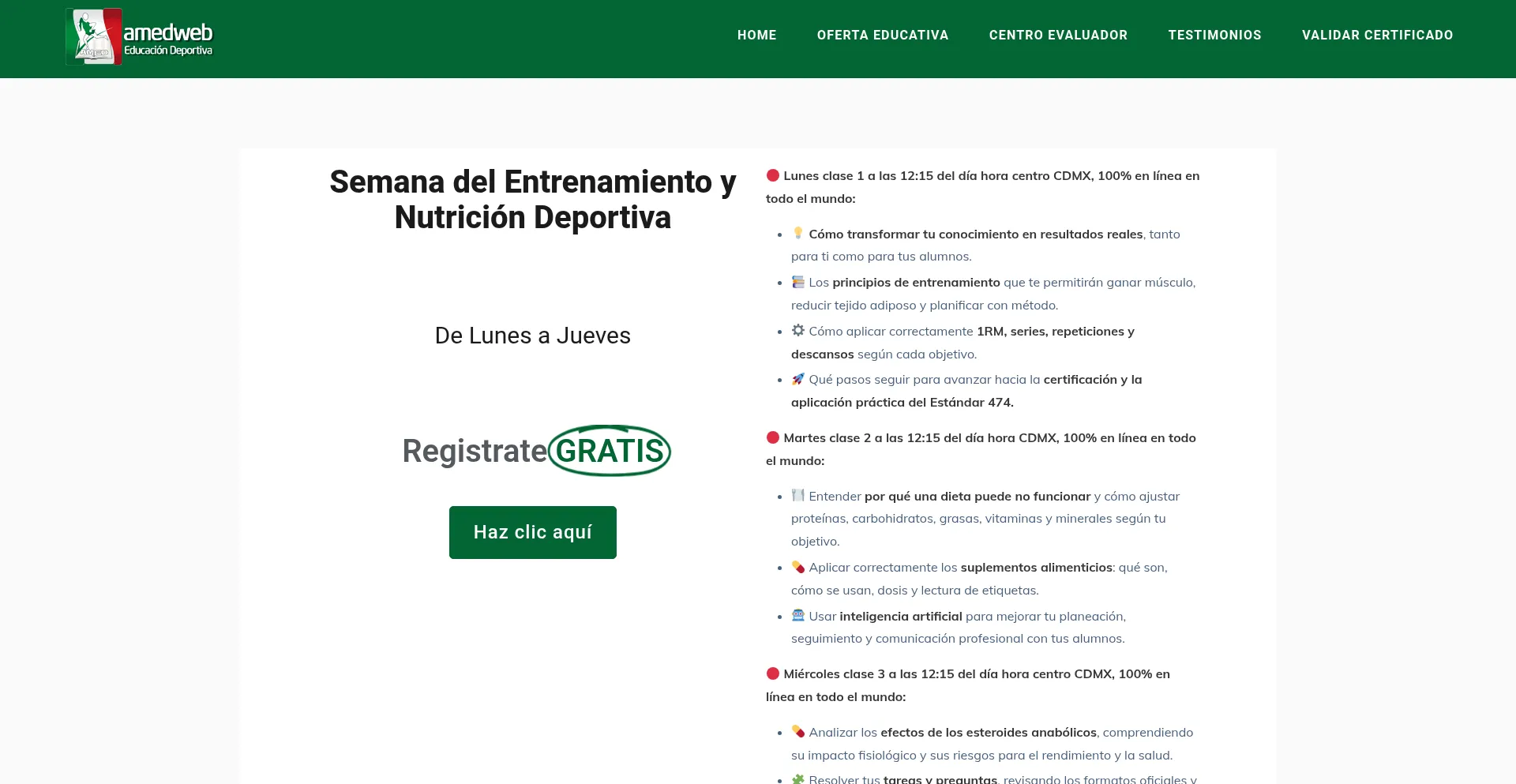
Task: Click the gear emoji before 'Cómo aplicar correctamente'
Action: 798,330
